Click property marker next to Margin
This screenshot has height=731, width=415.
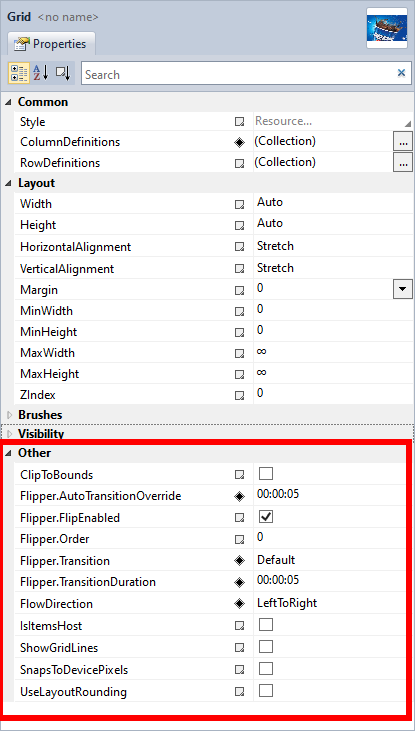(239, 290)
